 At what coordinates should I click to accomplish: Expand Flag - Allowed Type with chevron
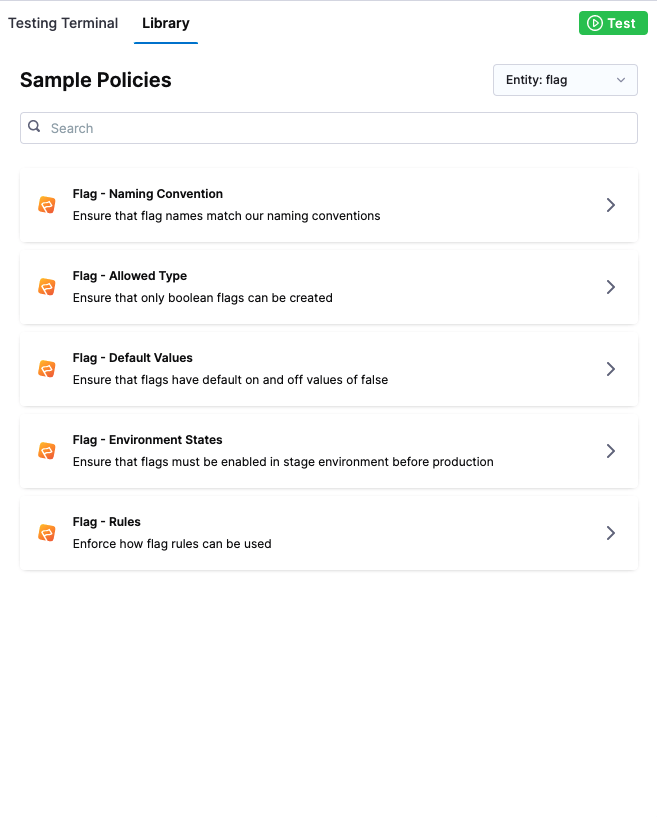(610, 287)
